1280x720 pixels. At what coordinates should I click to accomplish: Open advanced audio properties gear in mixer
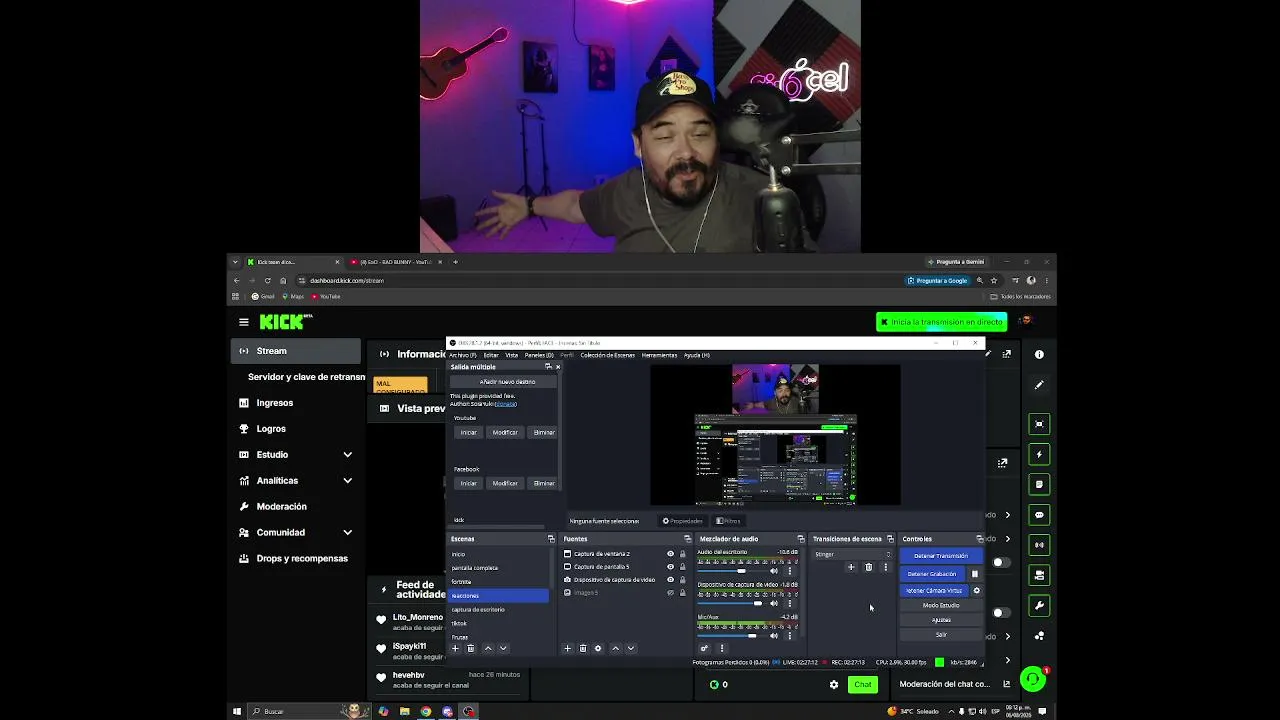[x=704, y=648]
